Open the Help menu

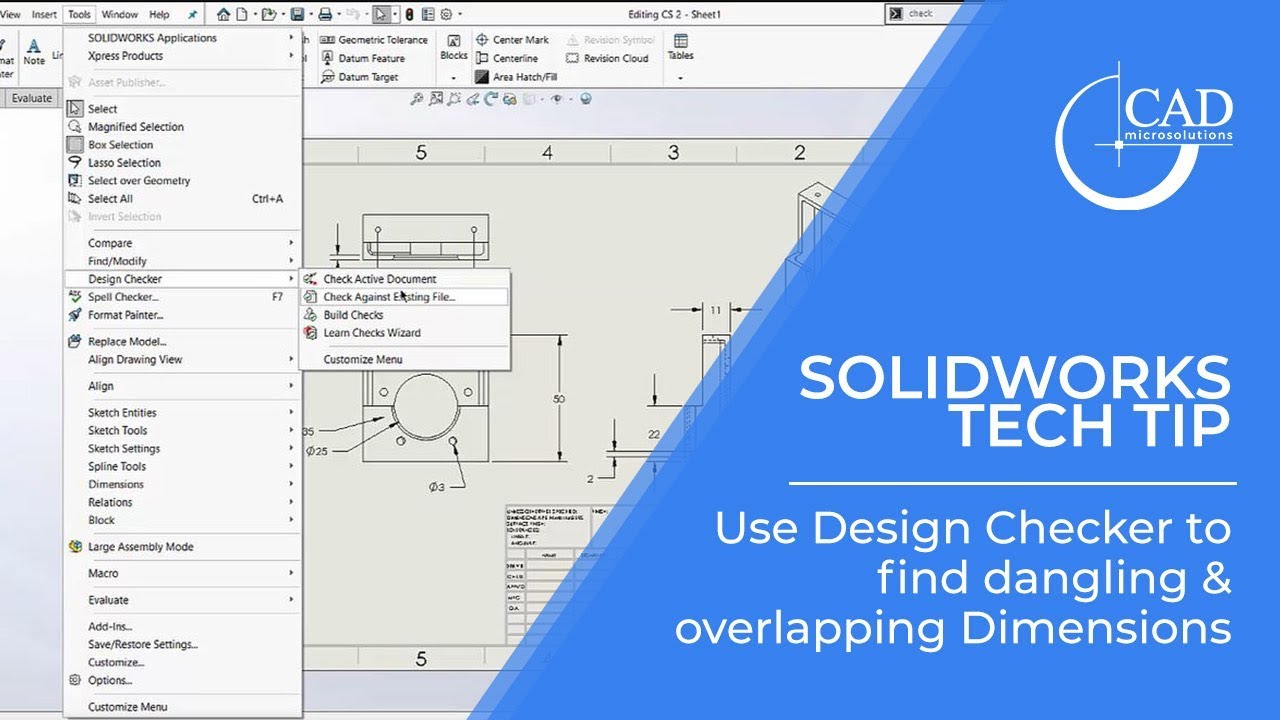click(159, 15)
